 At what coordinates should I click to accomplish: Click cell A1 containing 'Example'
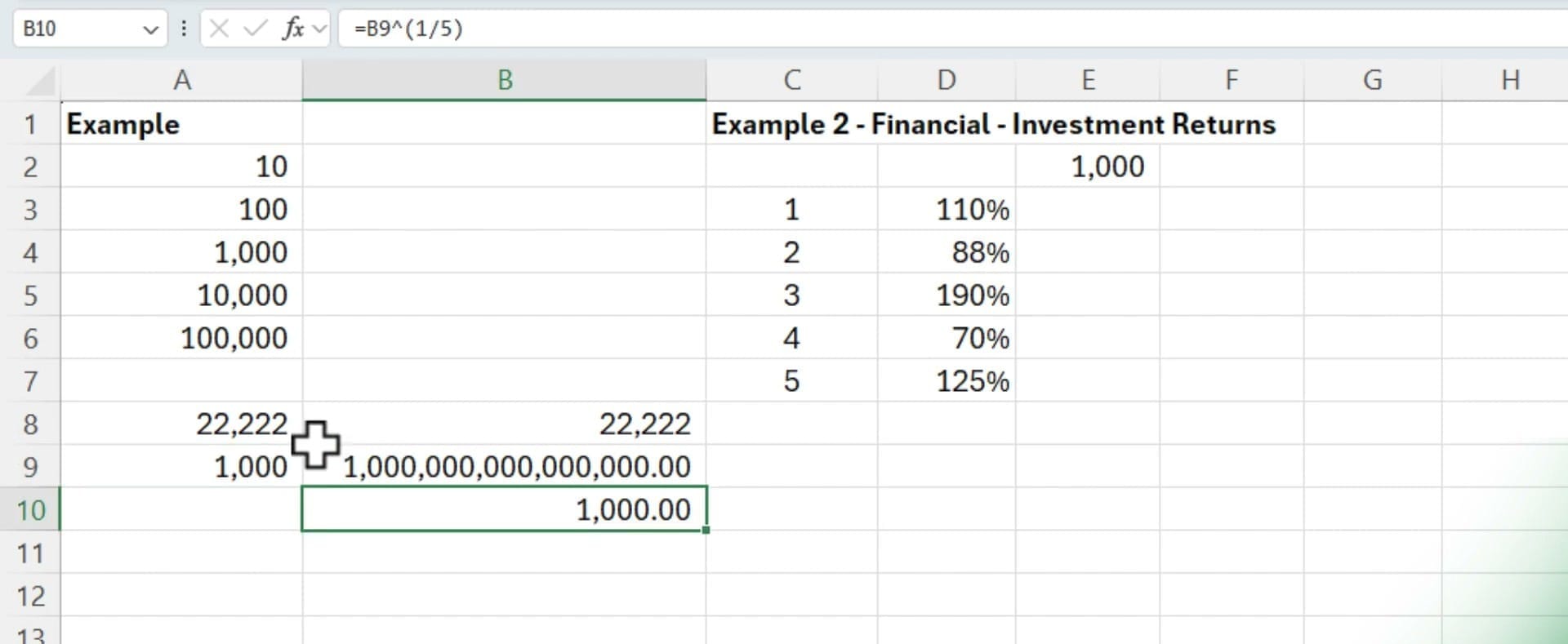click(181, 124)
